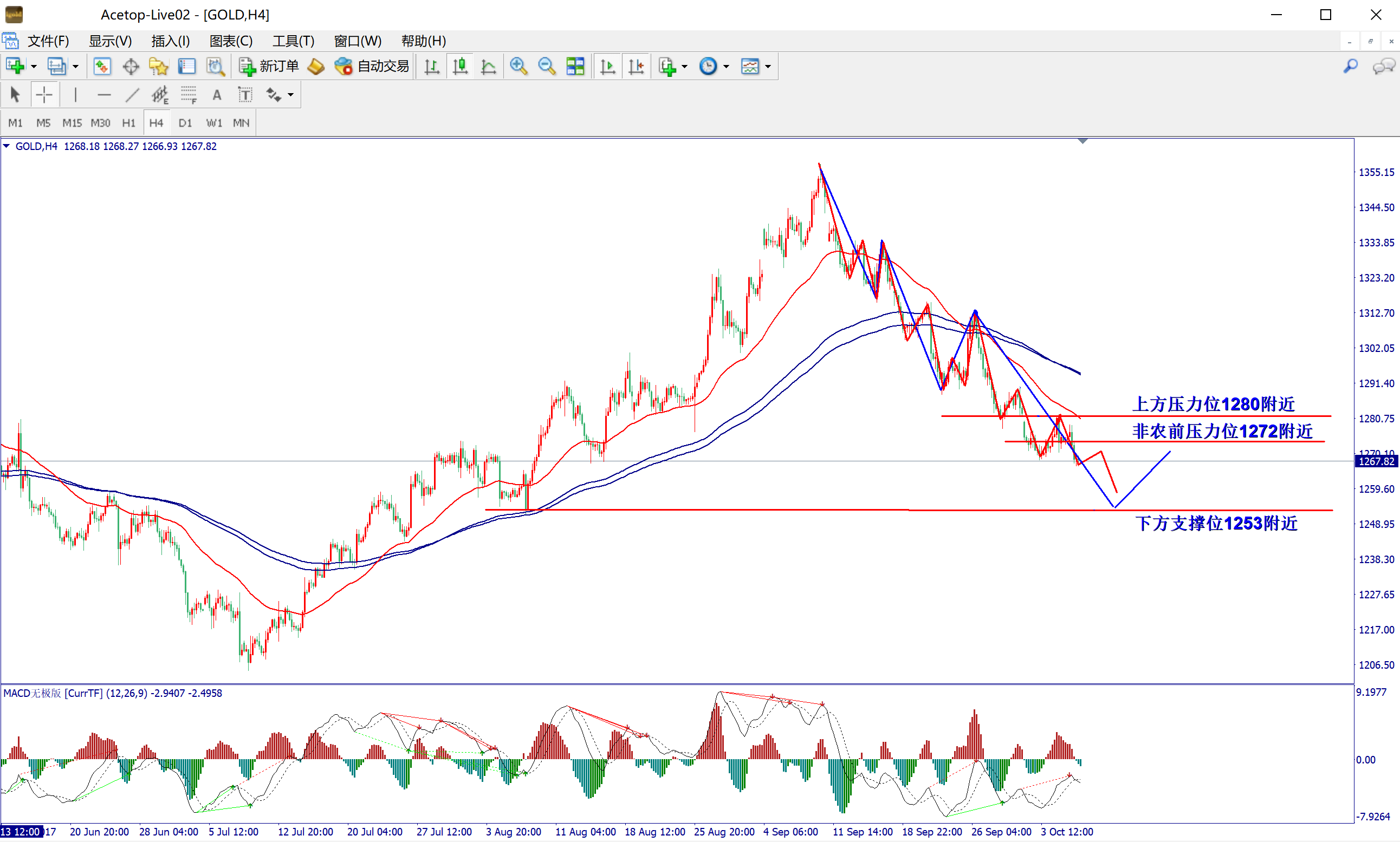Viewport: 1400px width, 842px height.
Task: Click the zoom in magnifier icon
Action: [518, 67]
